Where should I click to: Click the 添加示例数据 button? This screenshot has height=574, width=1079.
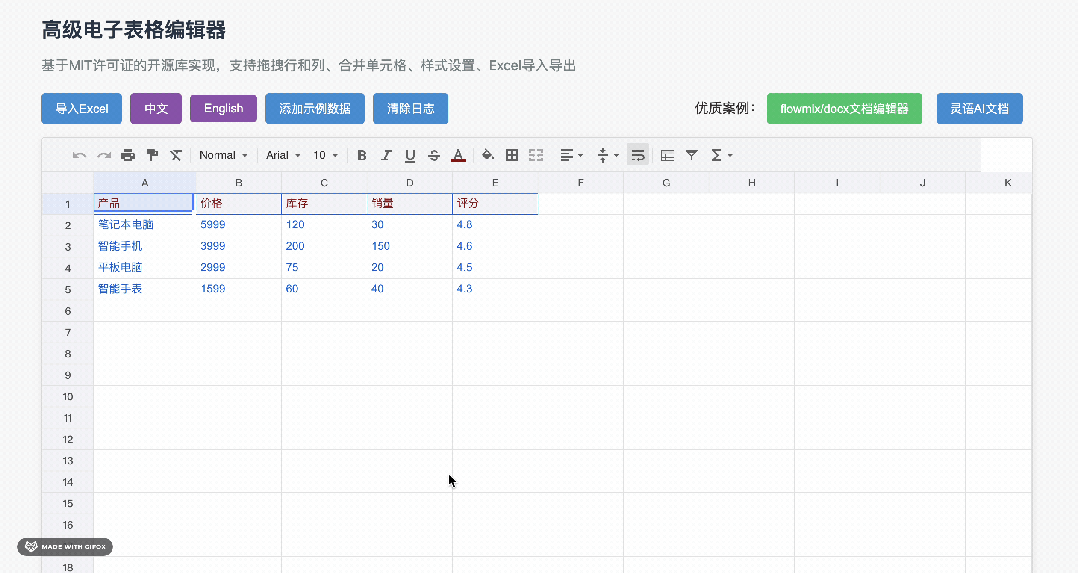(x=314, y=109)
